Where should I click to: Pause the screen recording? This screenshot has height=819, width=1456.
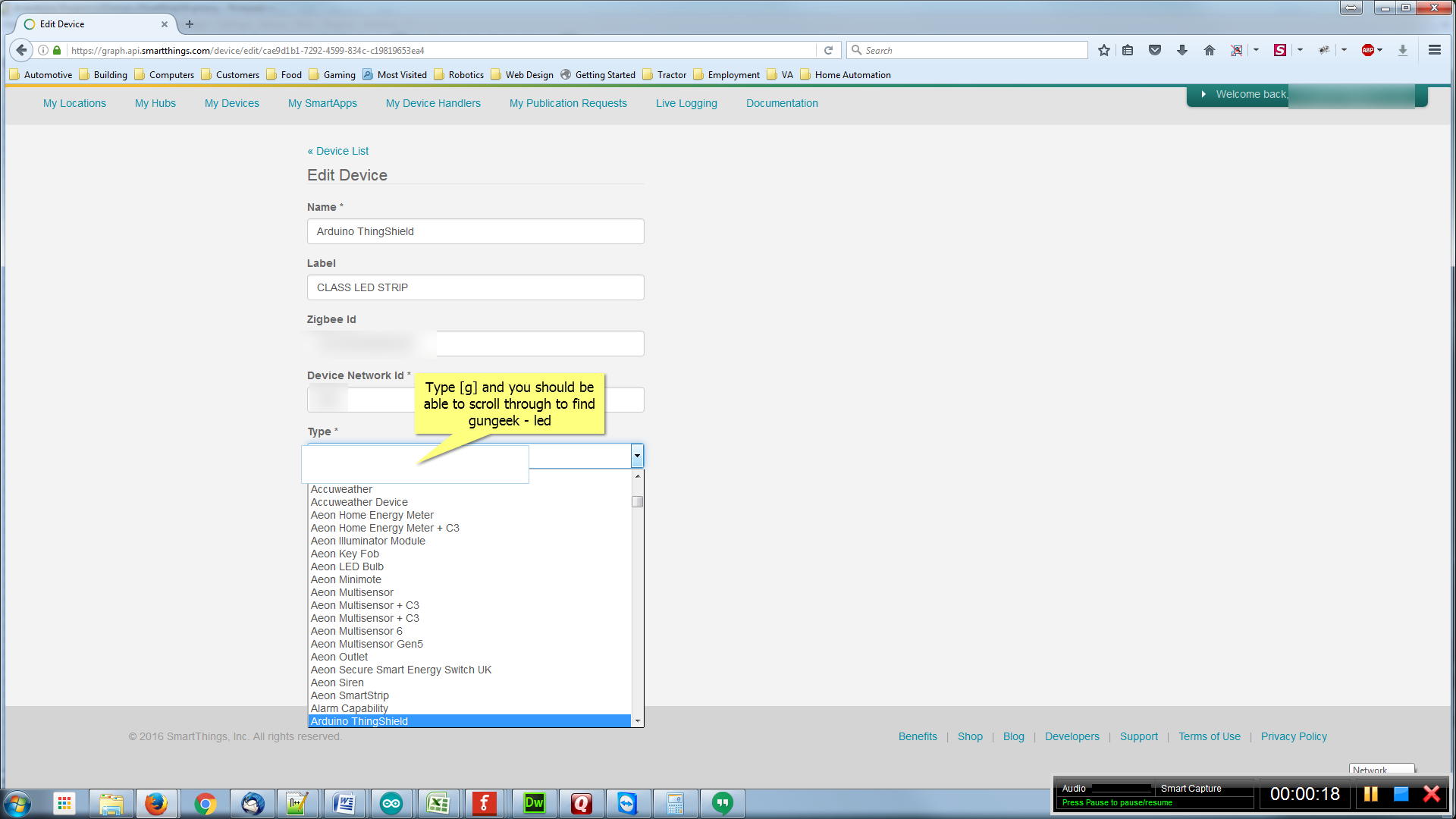1370,794
